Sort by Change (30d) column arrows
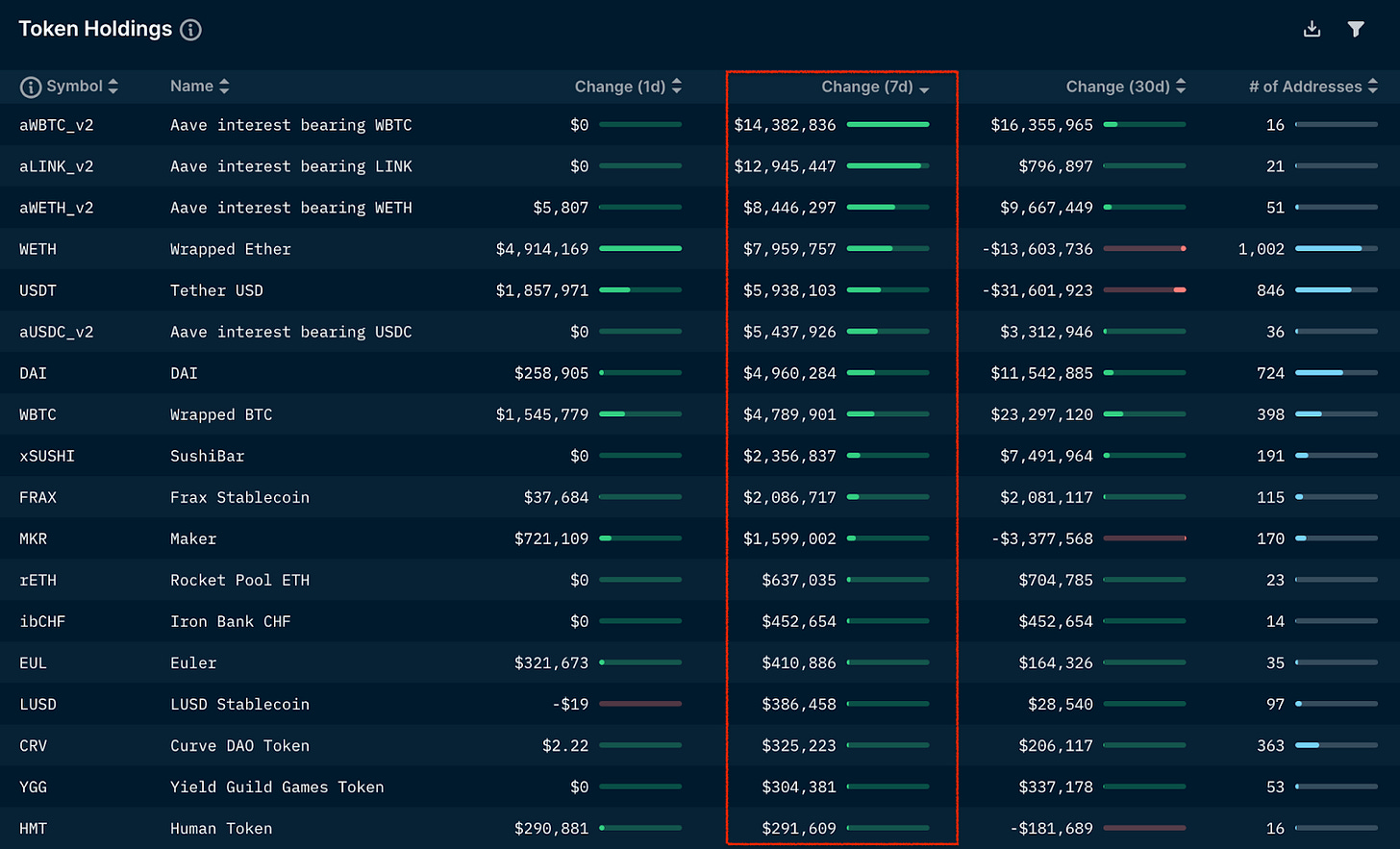 click(1181, 87)
